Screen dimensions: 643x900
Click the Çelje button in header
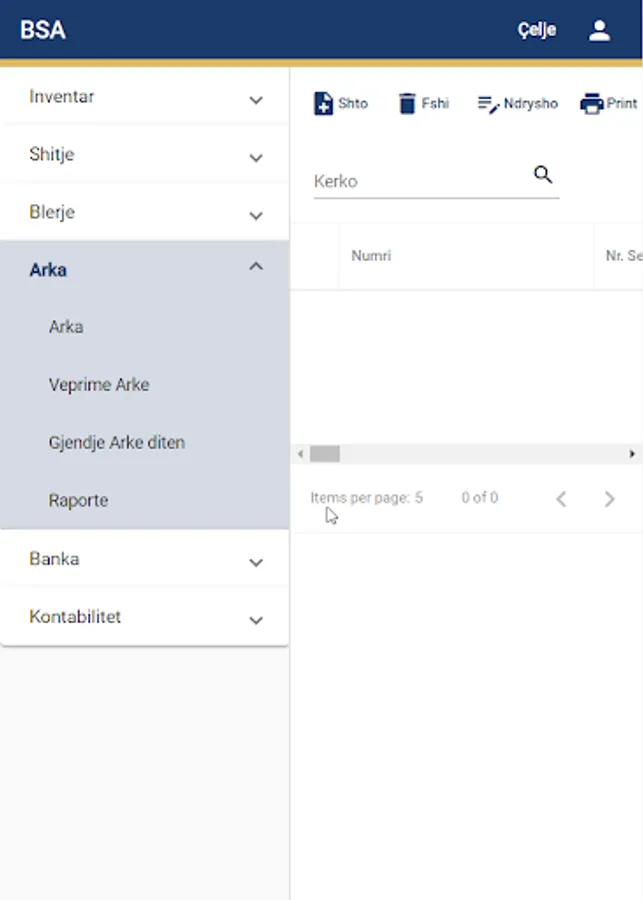coord(537,30)
